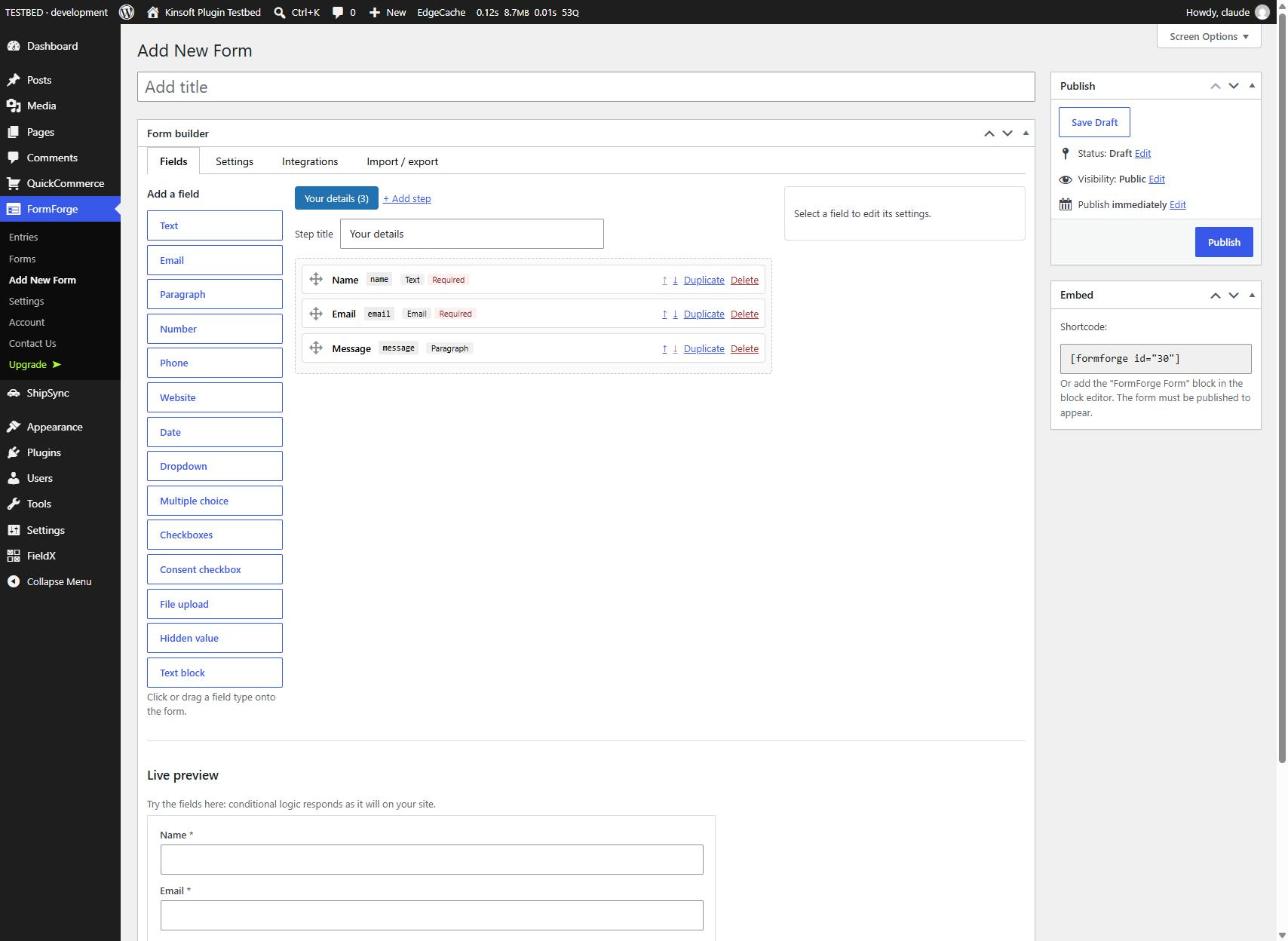Collapse the admin menu
1288x941 pixels.
60,581
